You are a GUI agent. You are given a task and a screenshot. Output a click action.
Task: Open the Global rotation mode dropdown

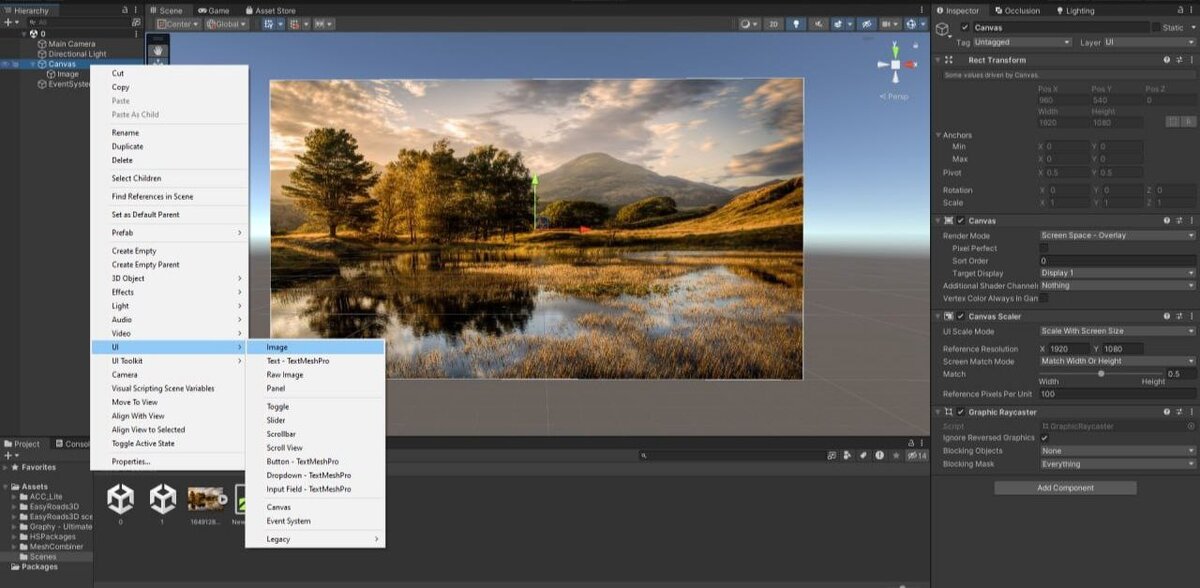click(x=226, y=23)
